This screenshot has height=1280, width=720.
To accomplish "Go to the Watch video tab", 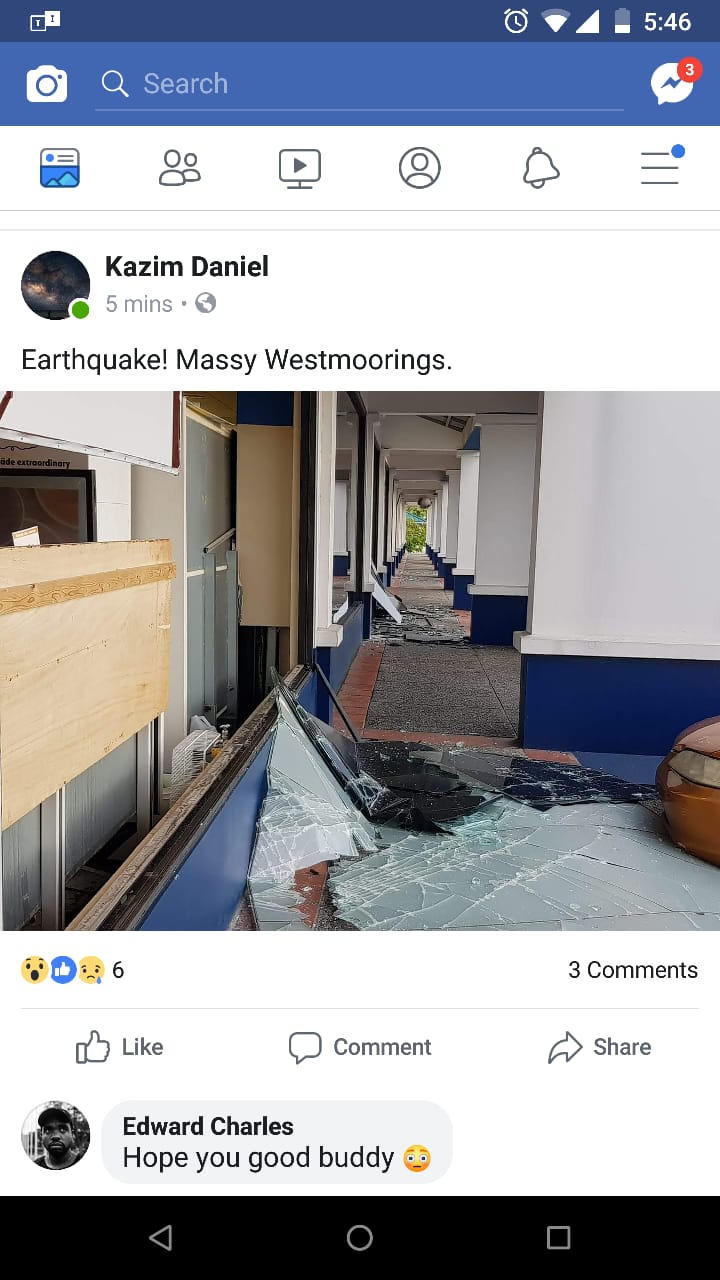I will [300, 168].
